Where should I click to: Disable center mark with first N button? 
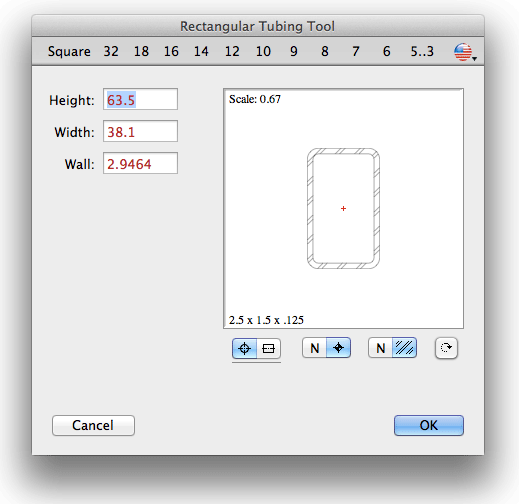314,348
